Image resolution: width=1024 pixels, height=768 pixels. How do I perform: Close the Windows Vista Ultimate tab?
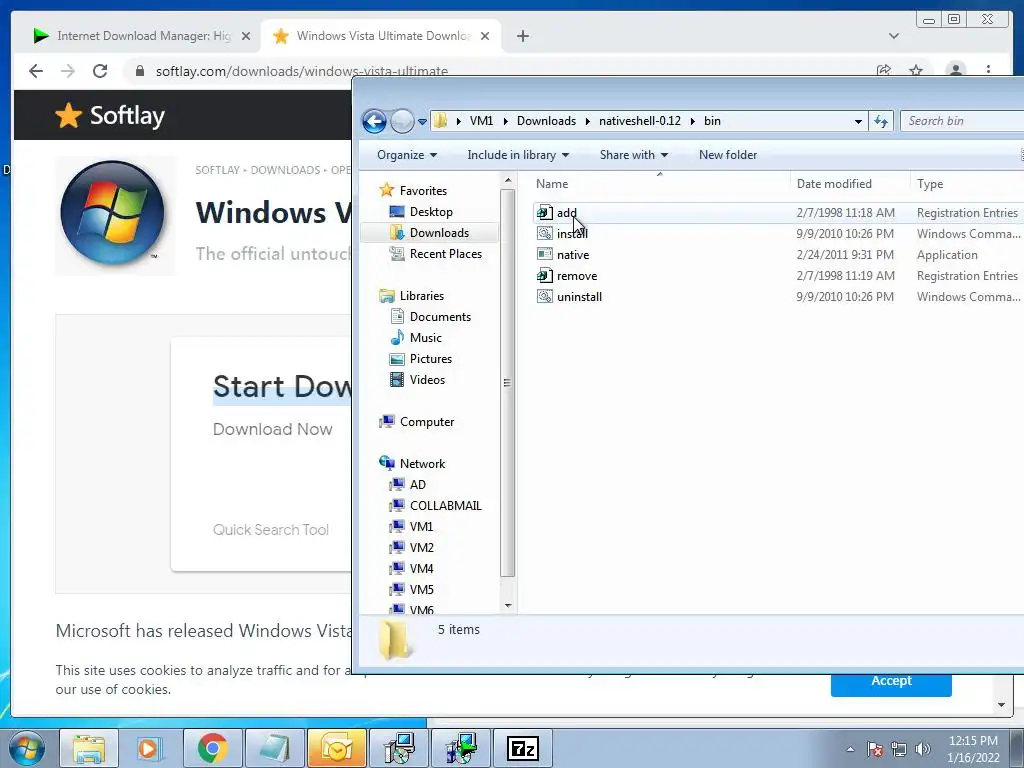coord(485,36)
